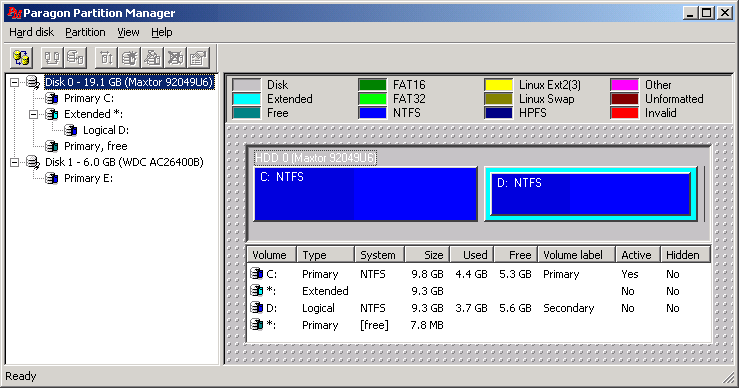This screenshot has width=739, height=388.
Task: Select the C: NTFS partition block
Action: 366,194
